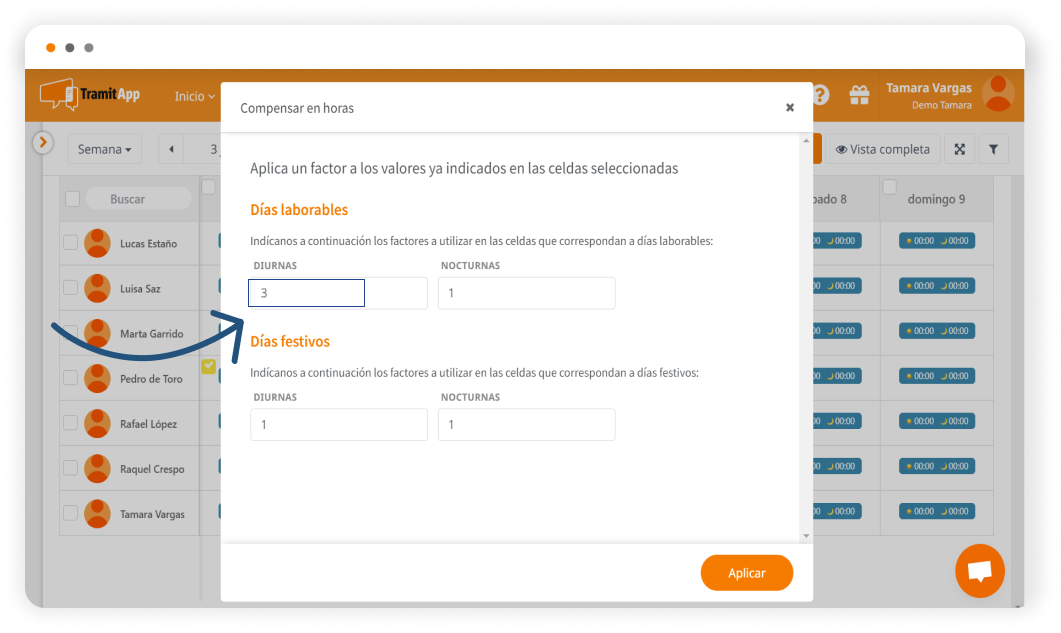Click the TramitApp logo
The width and height of the screenshot is (1061, 633).
(90, 95)
